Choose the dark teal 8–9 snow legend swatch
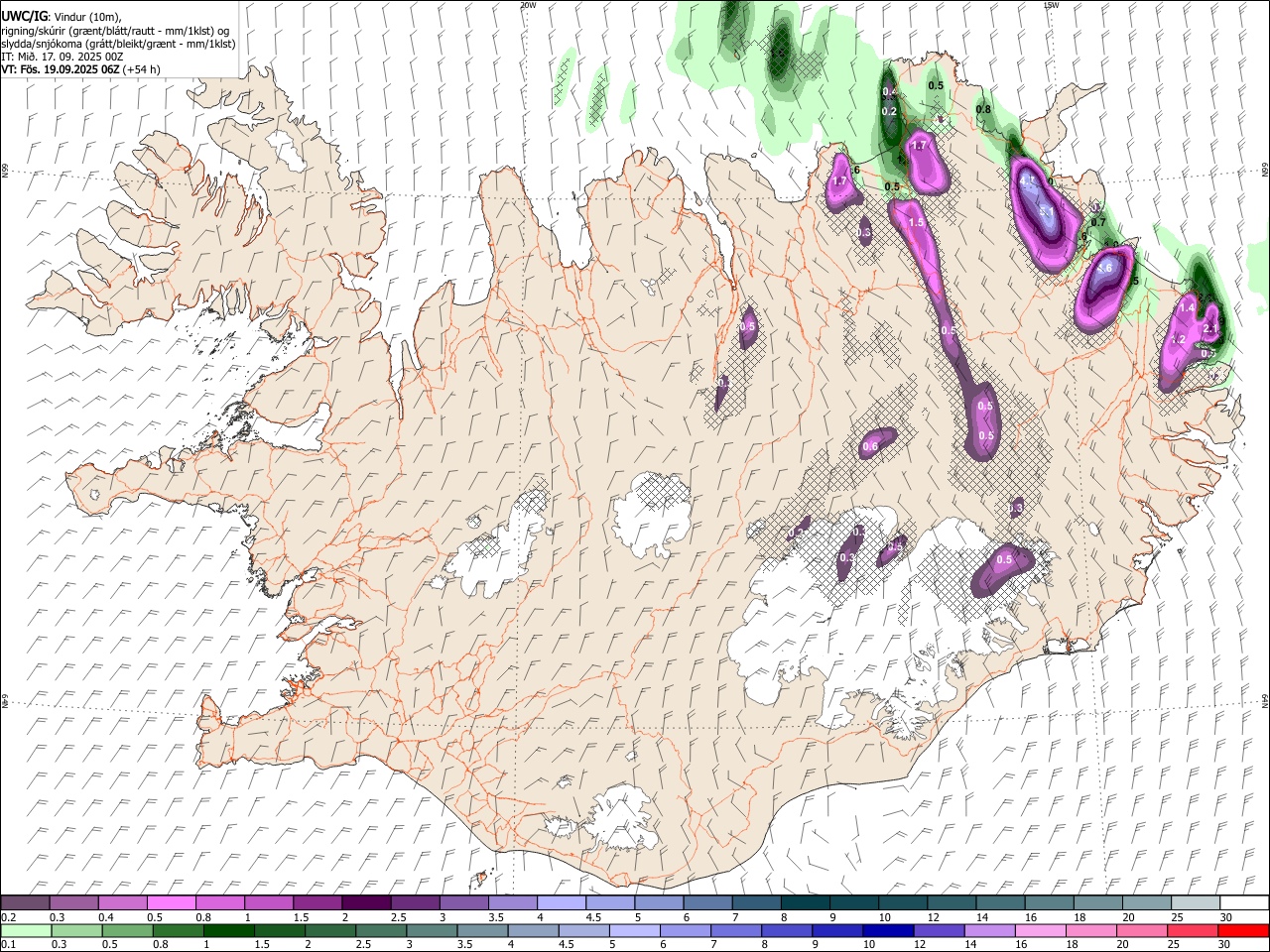The image size is (1270, 952). coord(806,903)
